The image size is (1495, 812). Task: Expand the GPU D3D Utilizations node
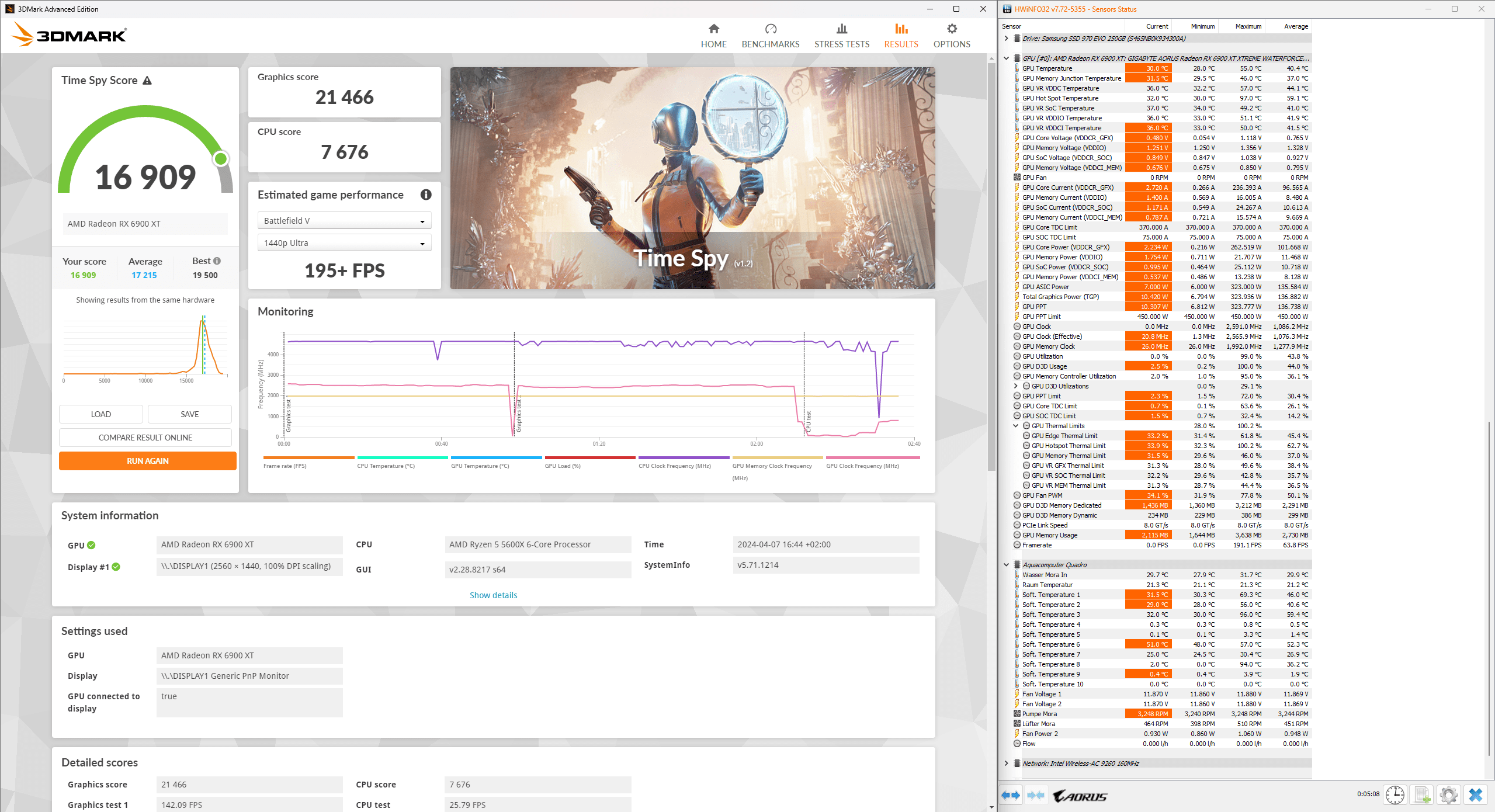(x=1016, y=386)
